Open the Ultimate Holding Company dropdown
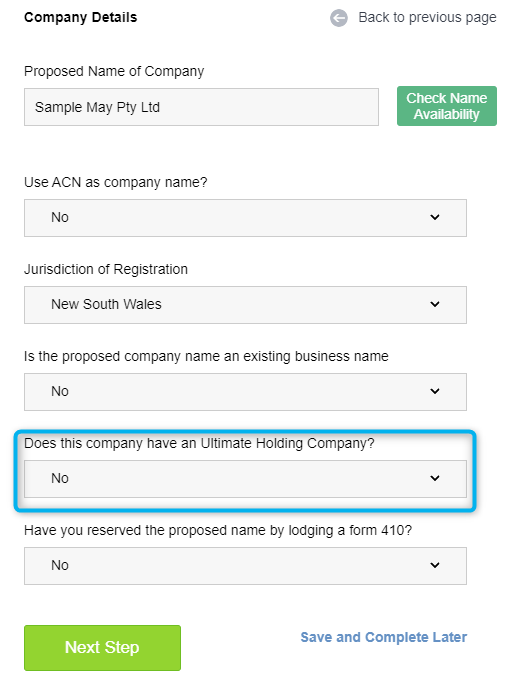This screenshot has width=506, height=683. (x=245, y=479)
